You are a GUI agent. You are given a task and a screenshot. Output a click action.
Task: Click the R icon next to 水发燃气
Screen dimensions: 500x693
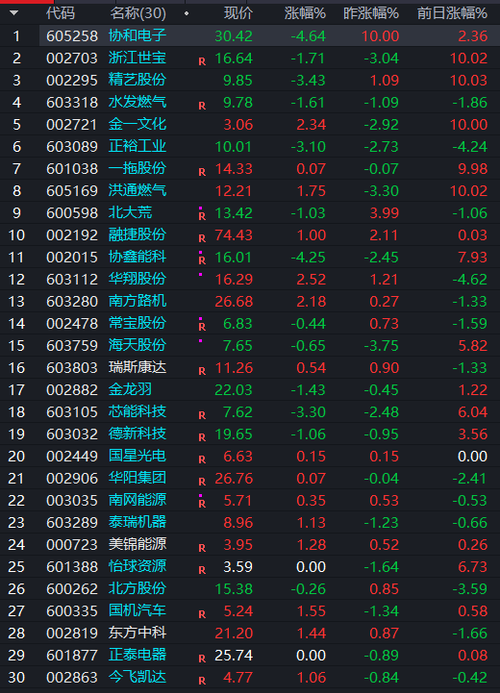(x=202, y=106)
